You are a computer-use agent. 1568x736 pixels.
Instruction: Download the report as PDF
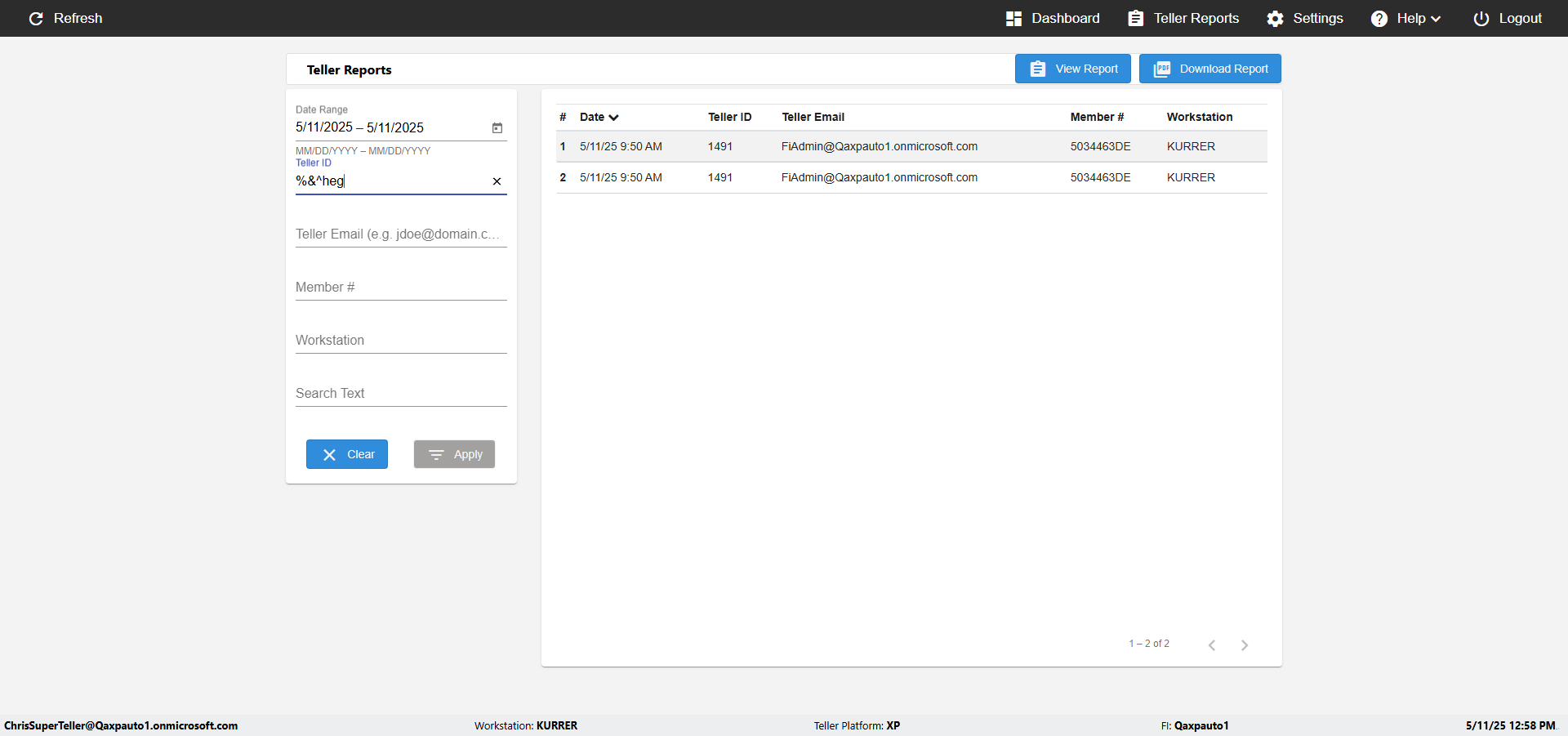pyautogui.click(x=1210, y=69)
